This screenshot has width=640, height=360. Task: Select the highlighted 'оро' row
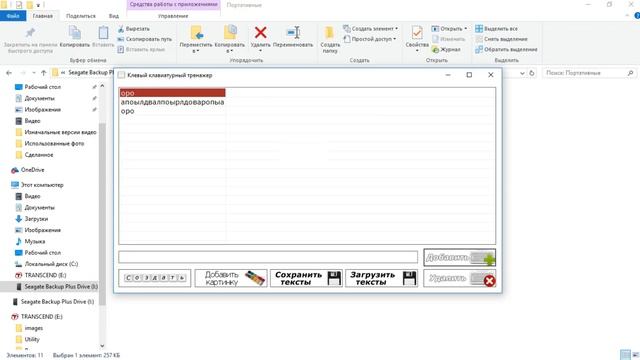point(172,93)
